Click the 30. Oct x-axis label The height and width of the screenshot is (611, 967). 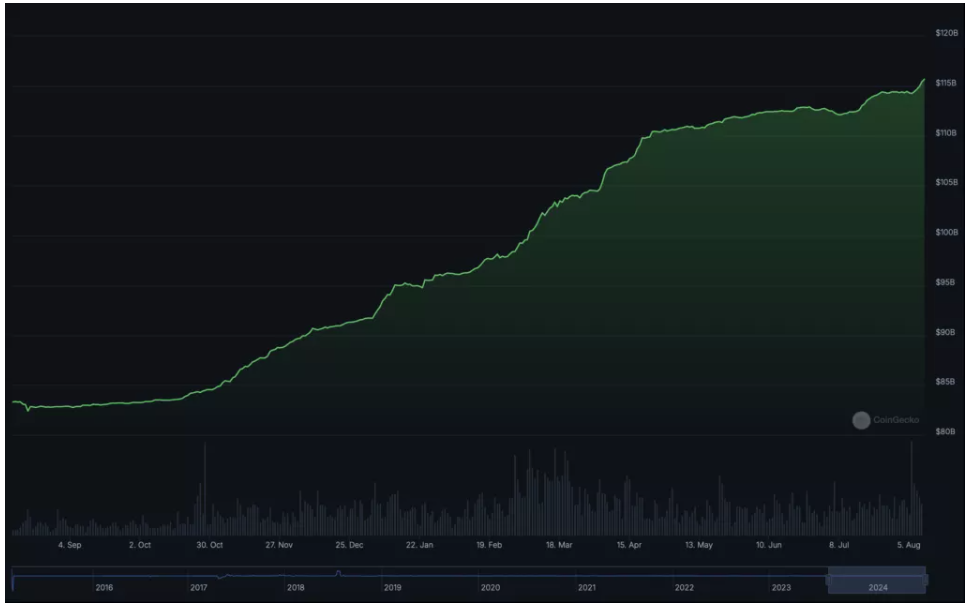click(210, 546)
